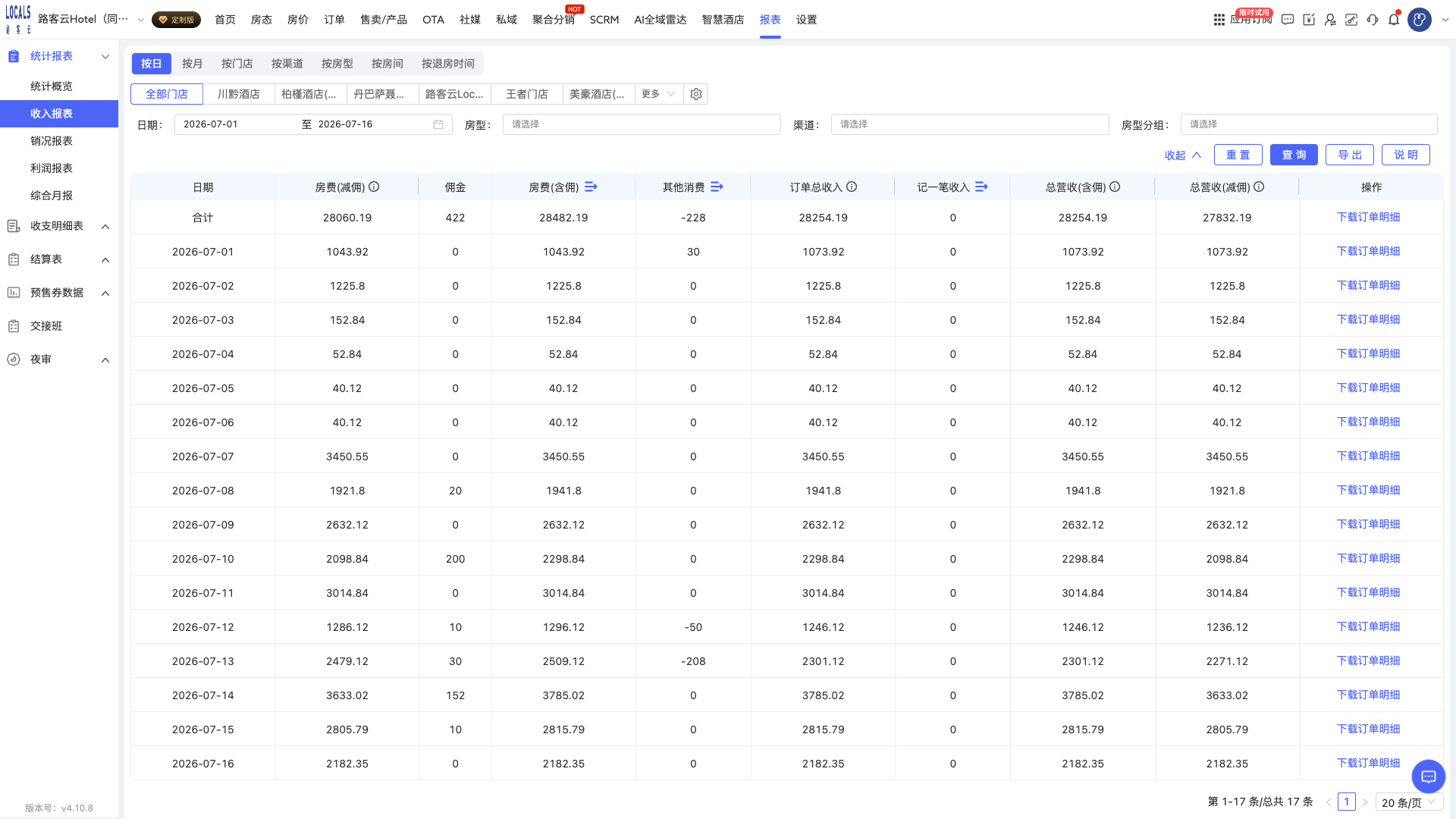Click the 说明 button
The width and height of the screenshot is (1456, 819).
[x=1406, y=155]
